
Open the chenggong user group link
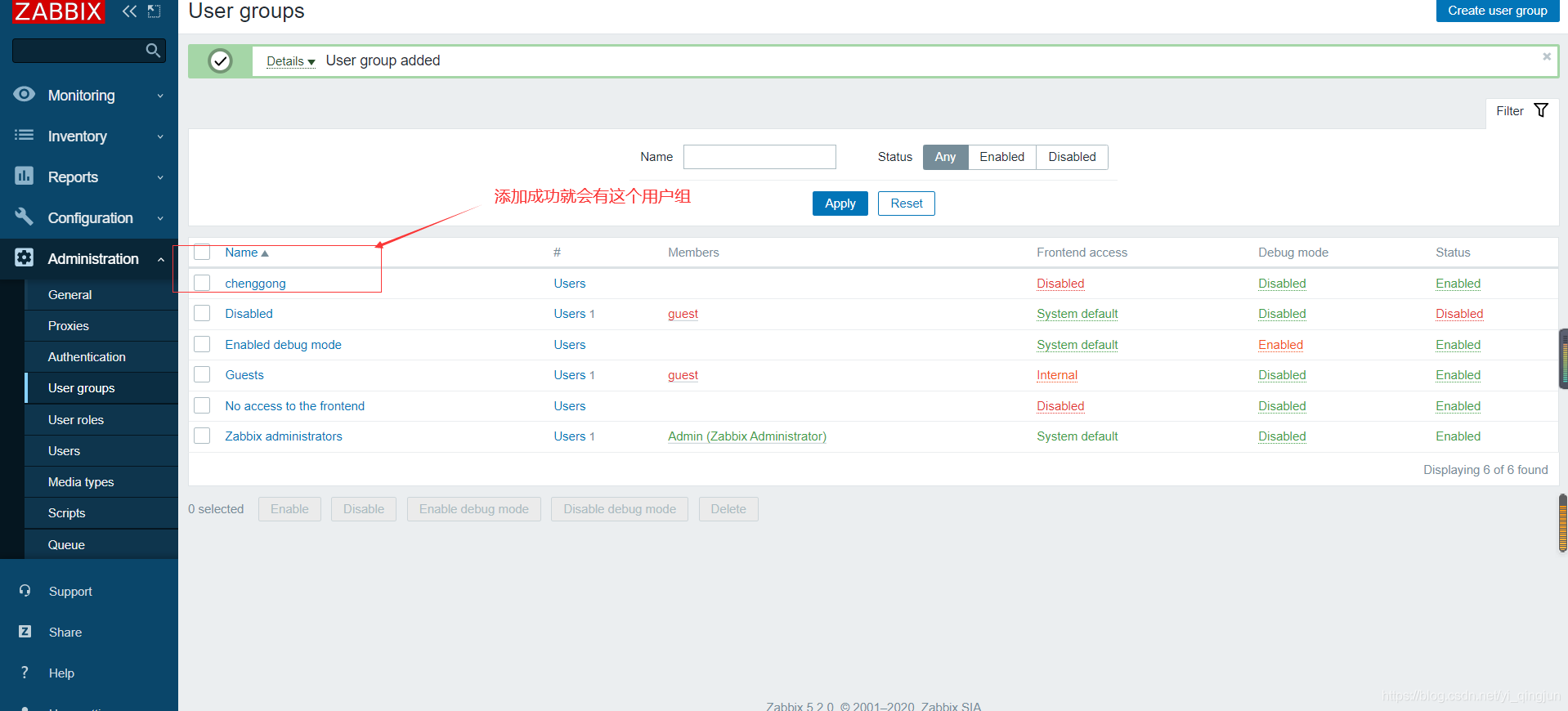point(255,284)
